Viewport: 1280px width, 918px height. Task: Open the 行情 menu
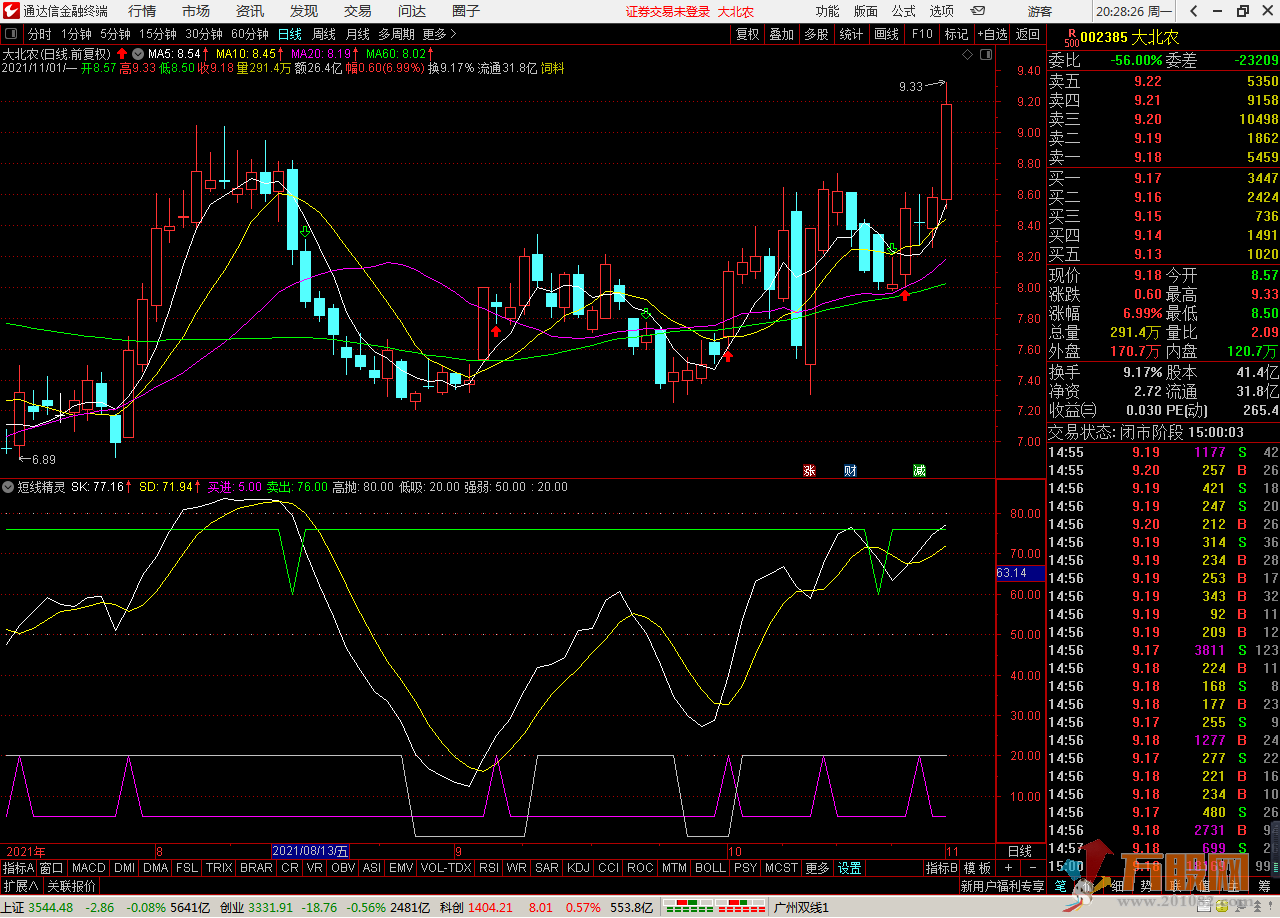142,11
